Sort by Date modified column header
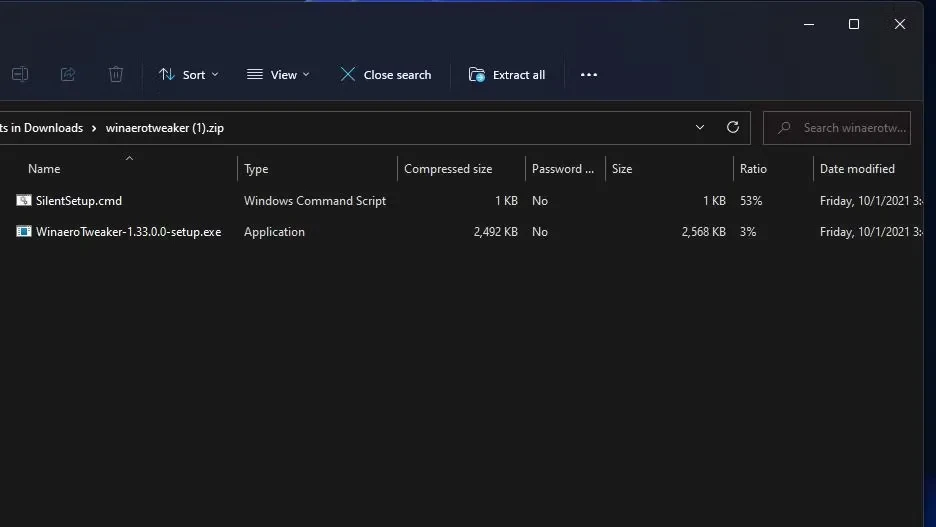The image size is (936, 527). [x=857, y=169]
